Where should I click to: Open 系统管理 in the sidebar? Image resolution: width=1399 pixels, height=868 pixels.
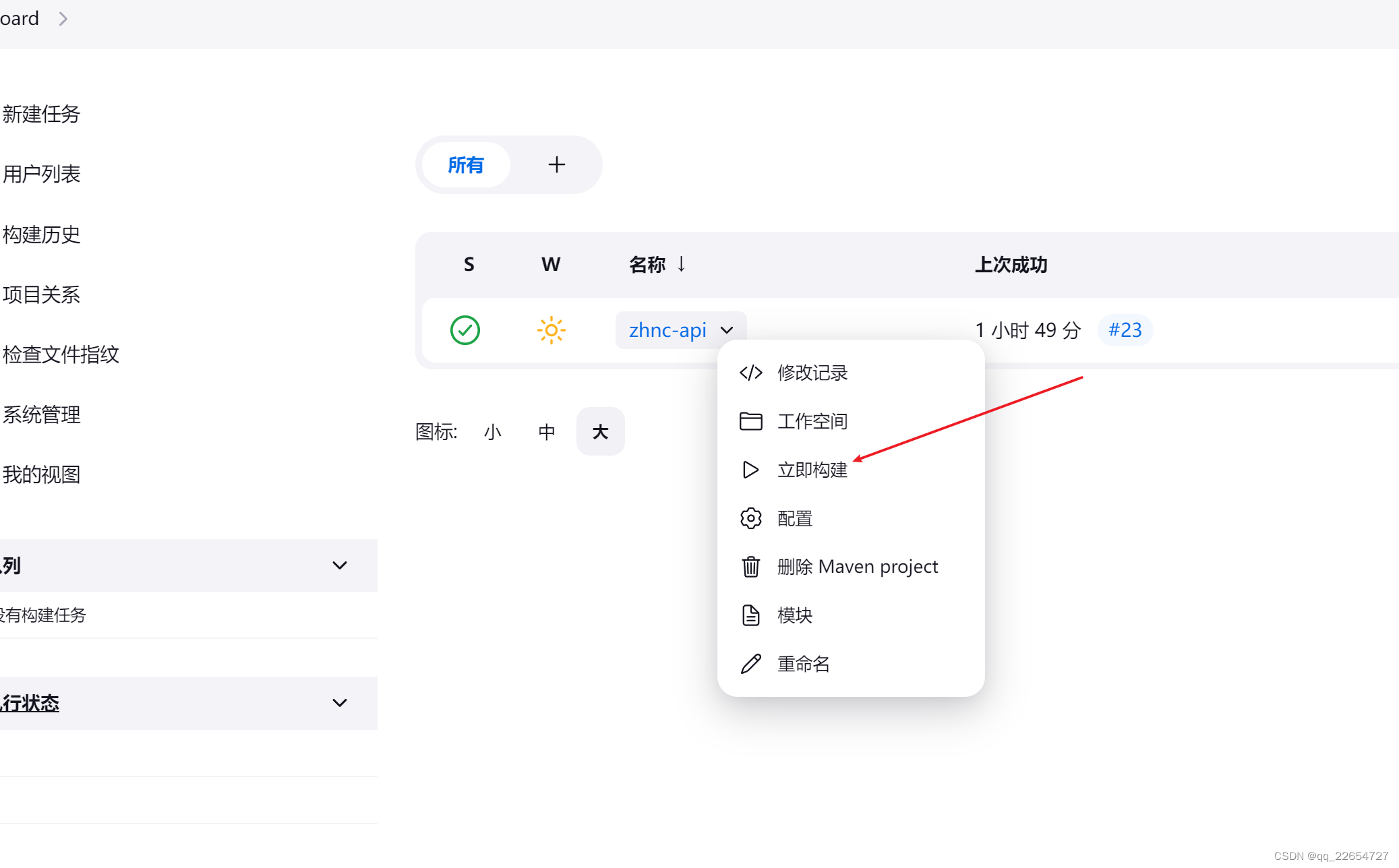[x=41, y=414]
